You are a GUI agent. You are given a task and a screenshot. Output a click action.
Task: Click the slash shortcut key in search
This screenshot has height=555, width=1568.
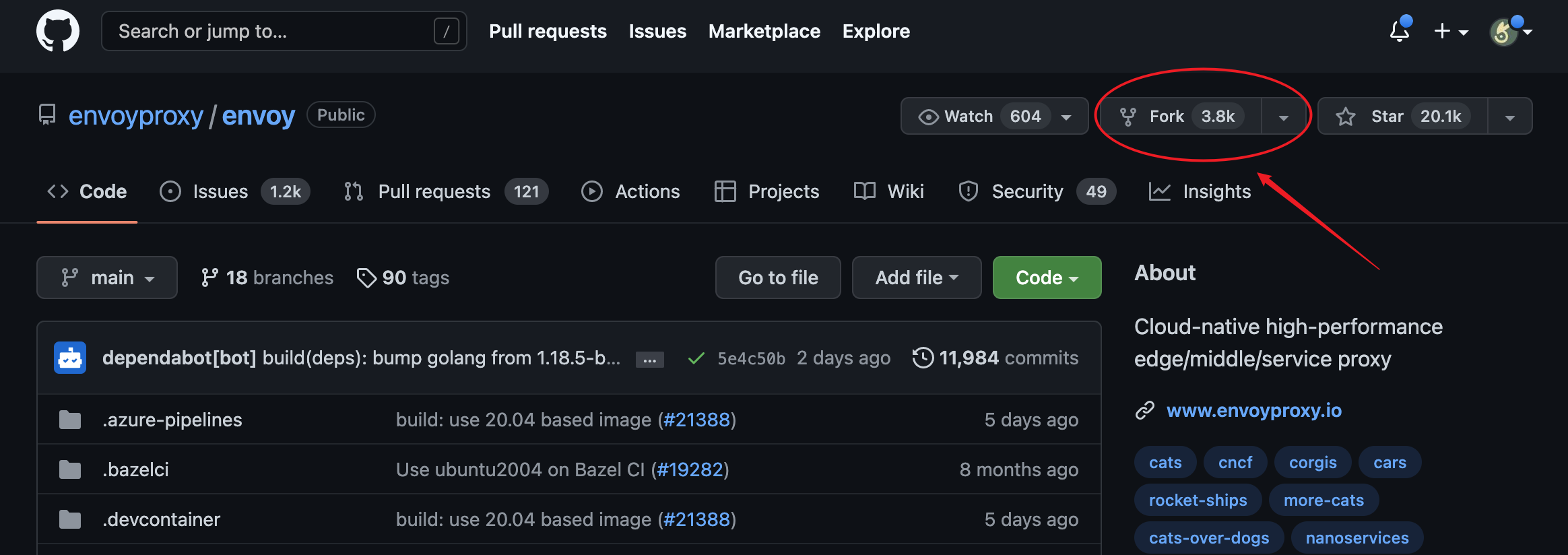point(446,31)
